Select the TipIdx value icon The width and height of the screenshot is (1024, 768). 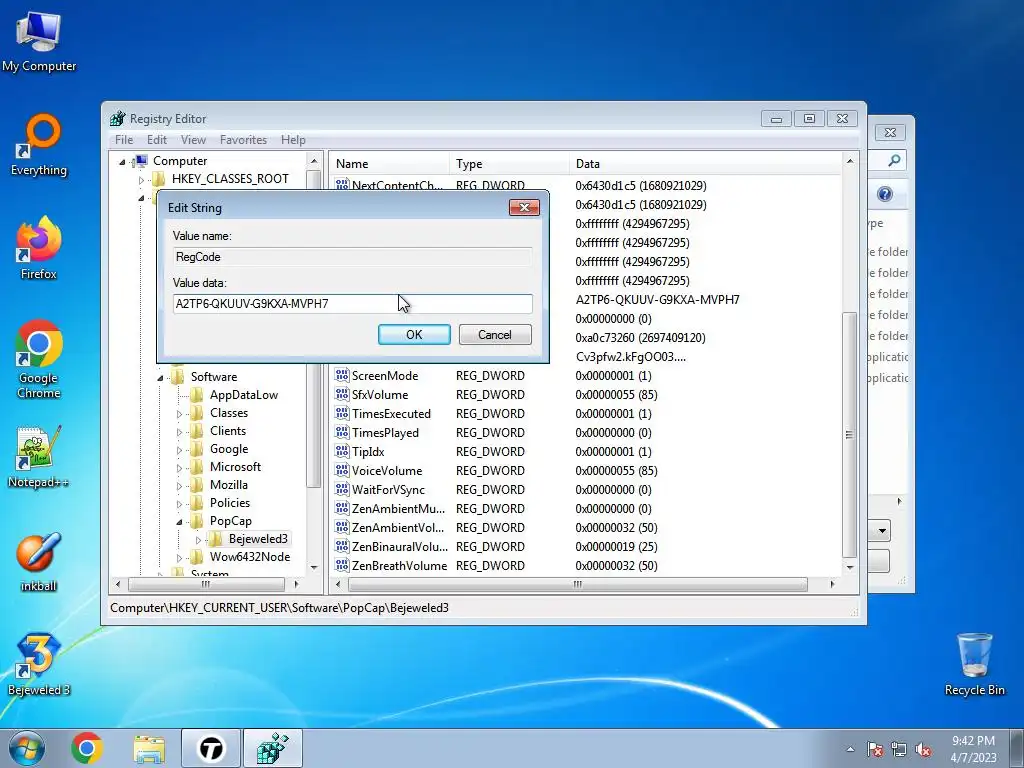coord(342,451)
